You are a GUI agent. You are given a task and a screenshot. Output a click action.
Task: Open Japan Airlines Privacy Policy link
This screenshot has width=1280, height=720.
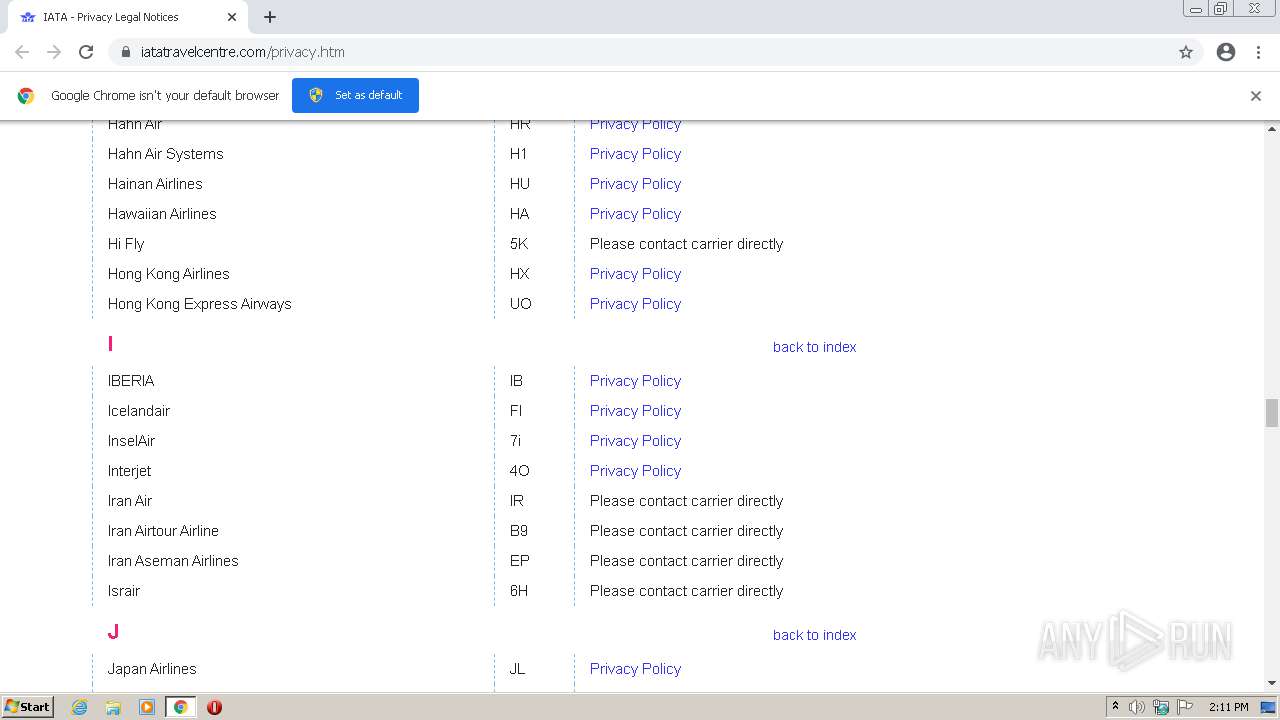(x=635, y=669)
